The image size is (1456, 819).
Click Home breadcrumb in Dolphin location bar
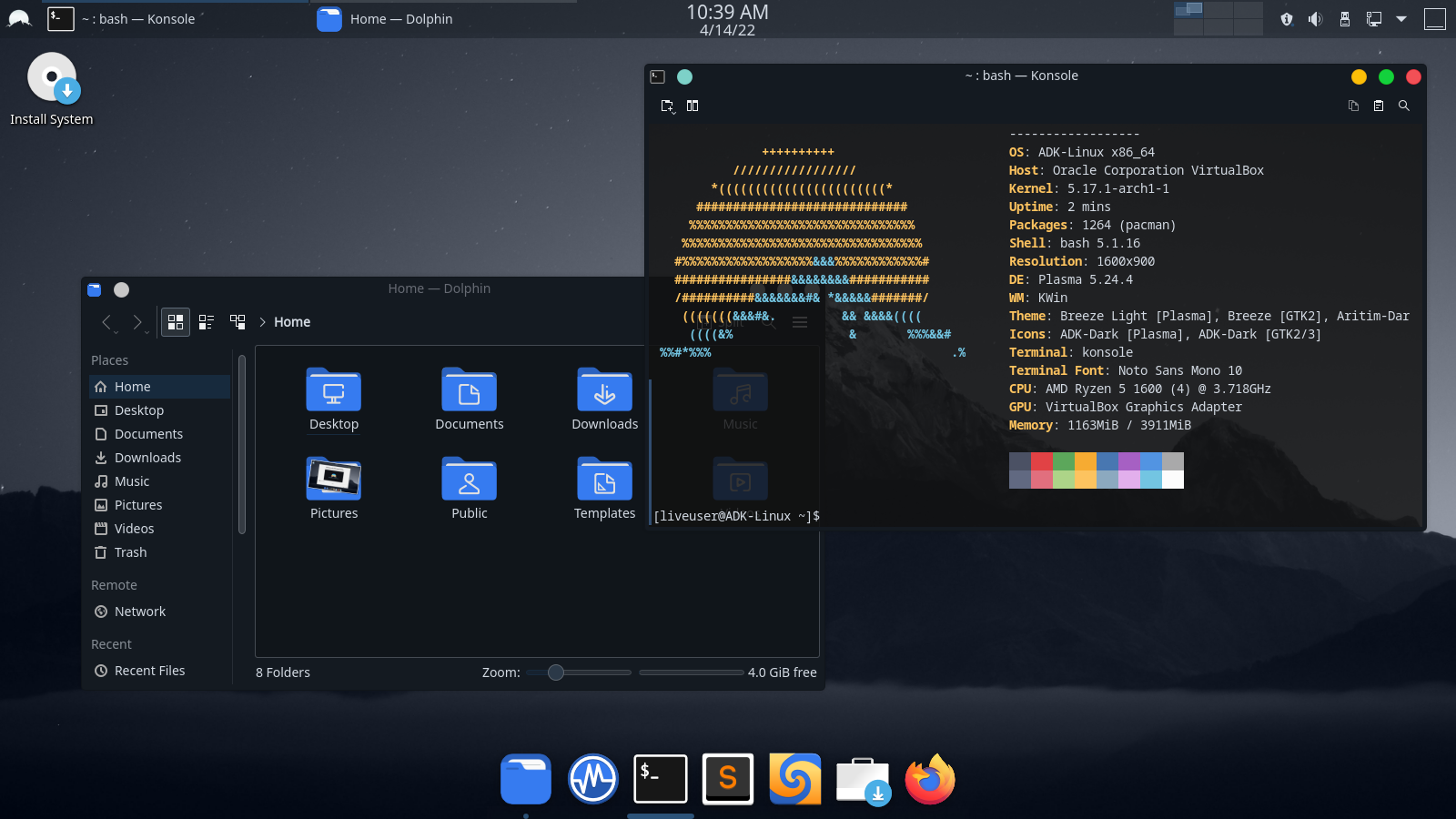pos(292,322)
